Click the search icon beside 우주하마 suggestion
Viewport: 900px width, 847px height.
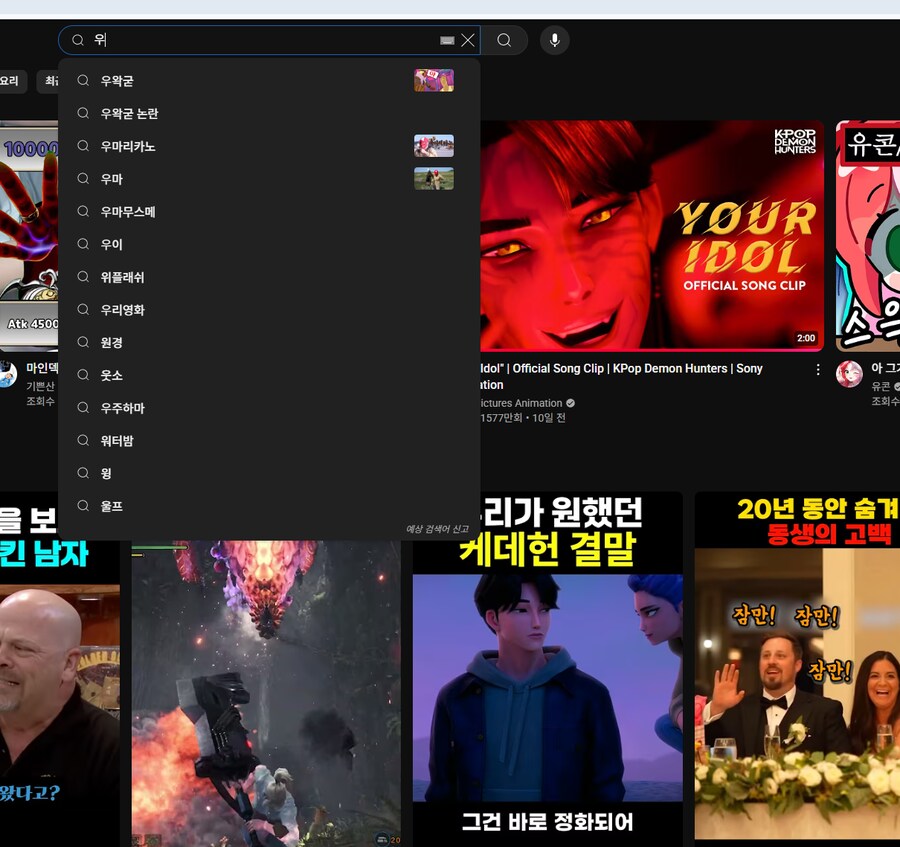point(83,407)
